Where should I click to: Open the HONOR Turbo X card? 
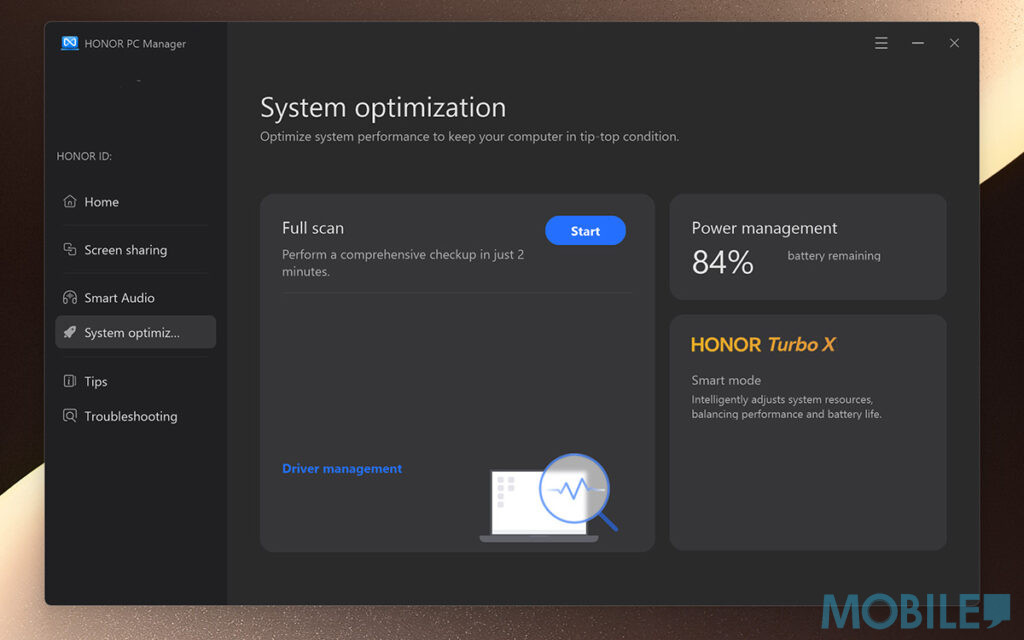pos(808,432)
